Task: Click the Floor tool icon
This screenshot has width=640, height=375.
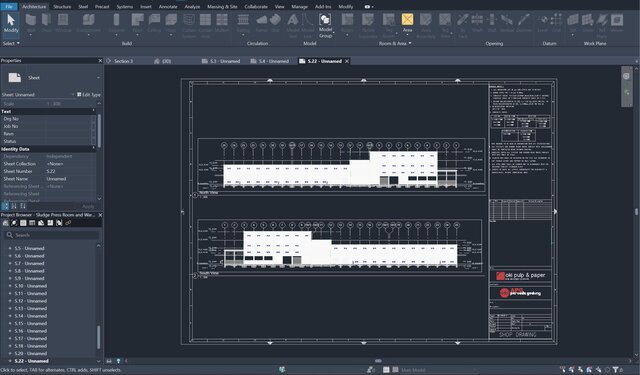Action: click(x=171, y=20)
